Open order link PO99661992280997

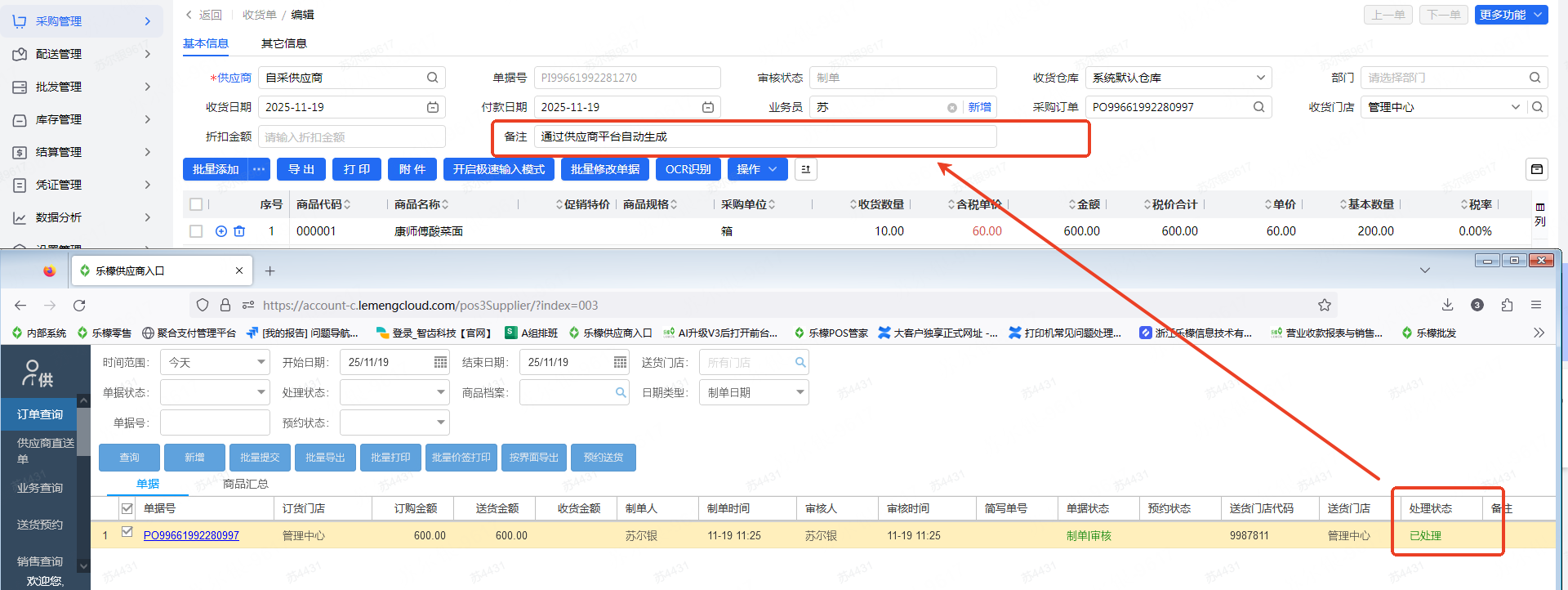[191, 536]
